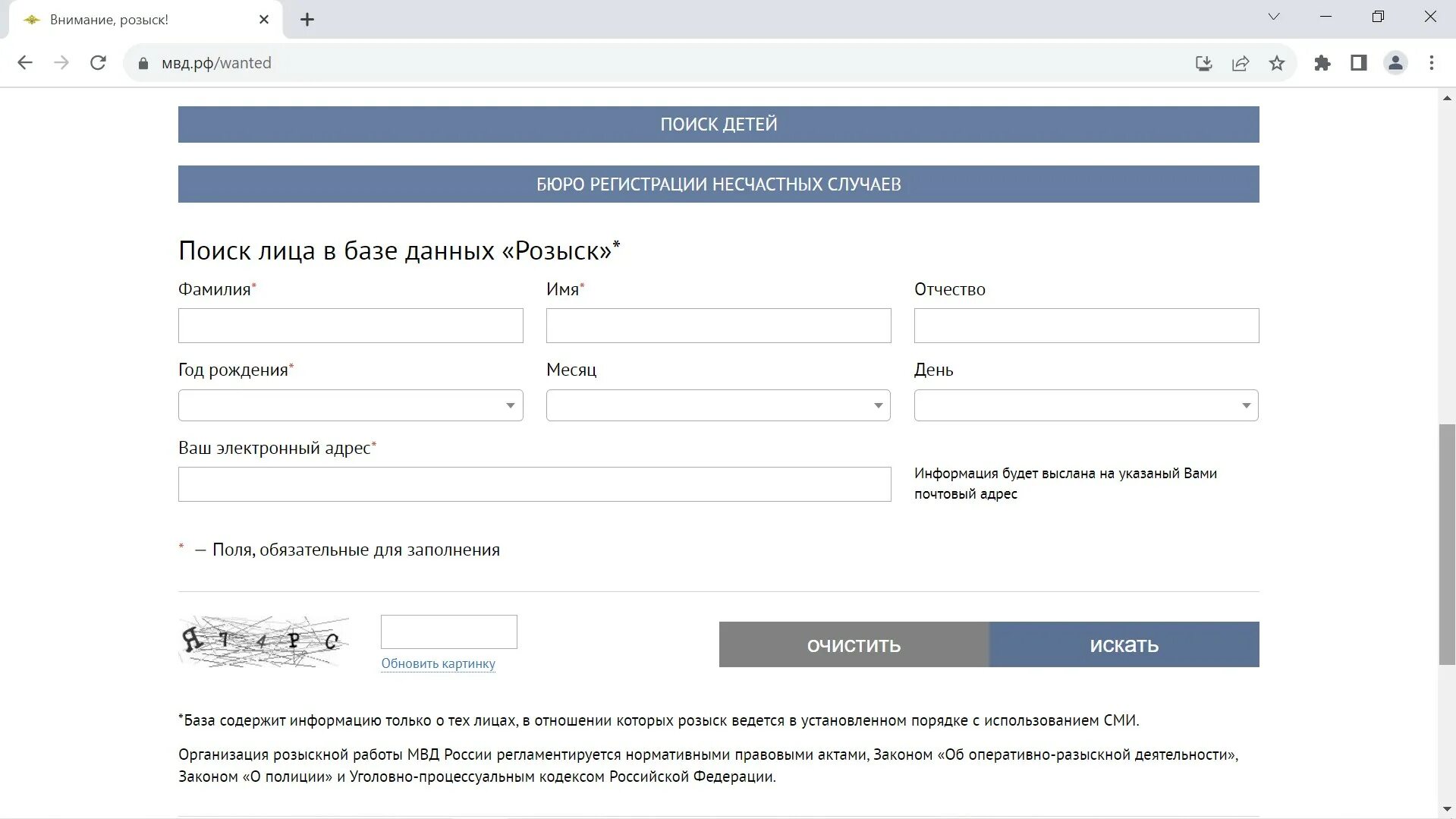Bookmark this page with the star icon
The image size is (1456, 819).
pyautogui.click(x=1277, y=63)
